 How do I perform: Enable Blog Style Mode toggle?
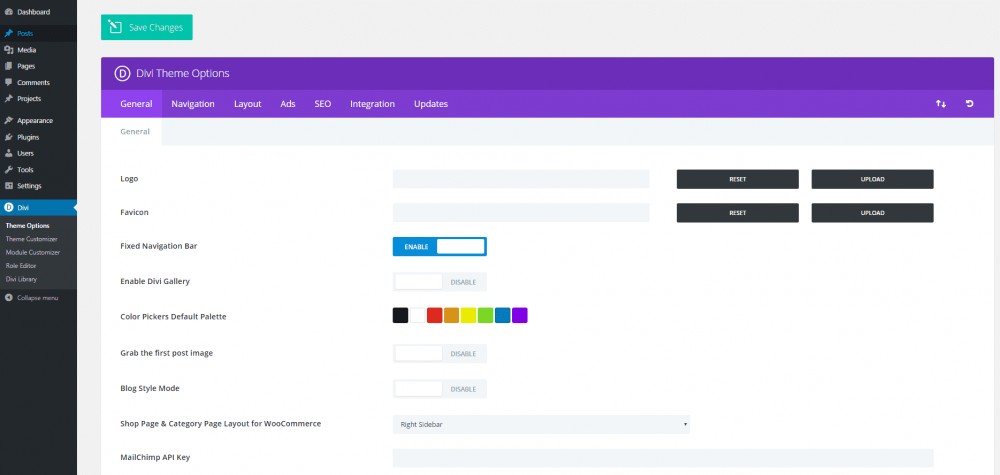click(x=439, y=389)
